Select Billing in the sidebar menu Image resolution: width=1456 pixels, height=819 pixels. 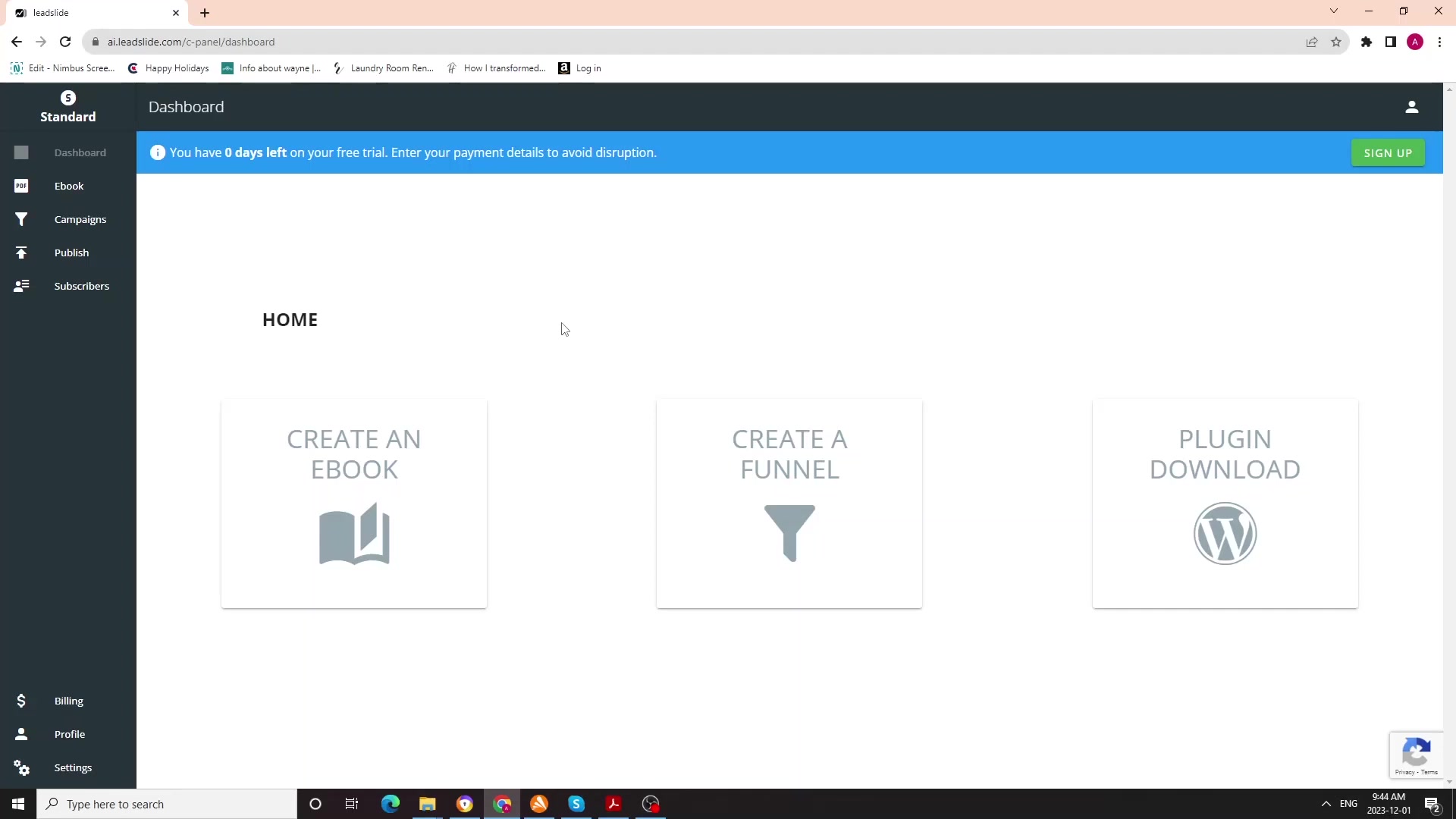[x=68, y=701]
